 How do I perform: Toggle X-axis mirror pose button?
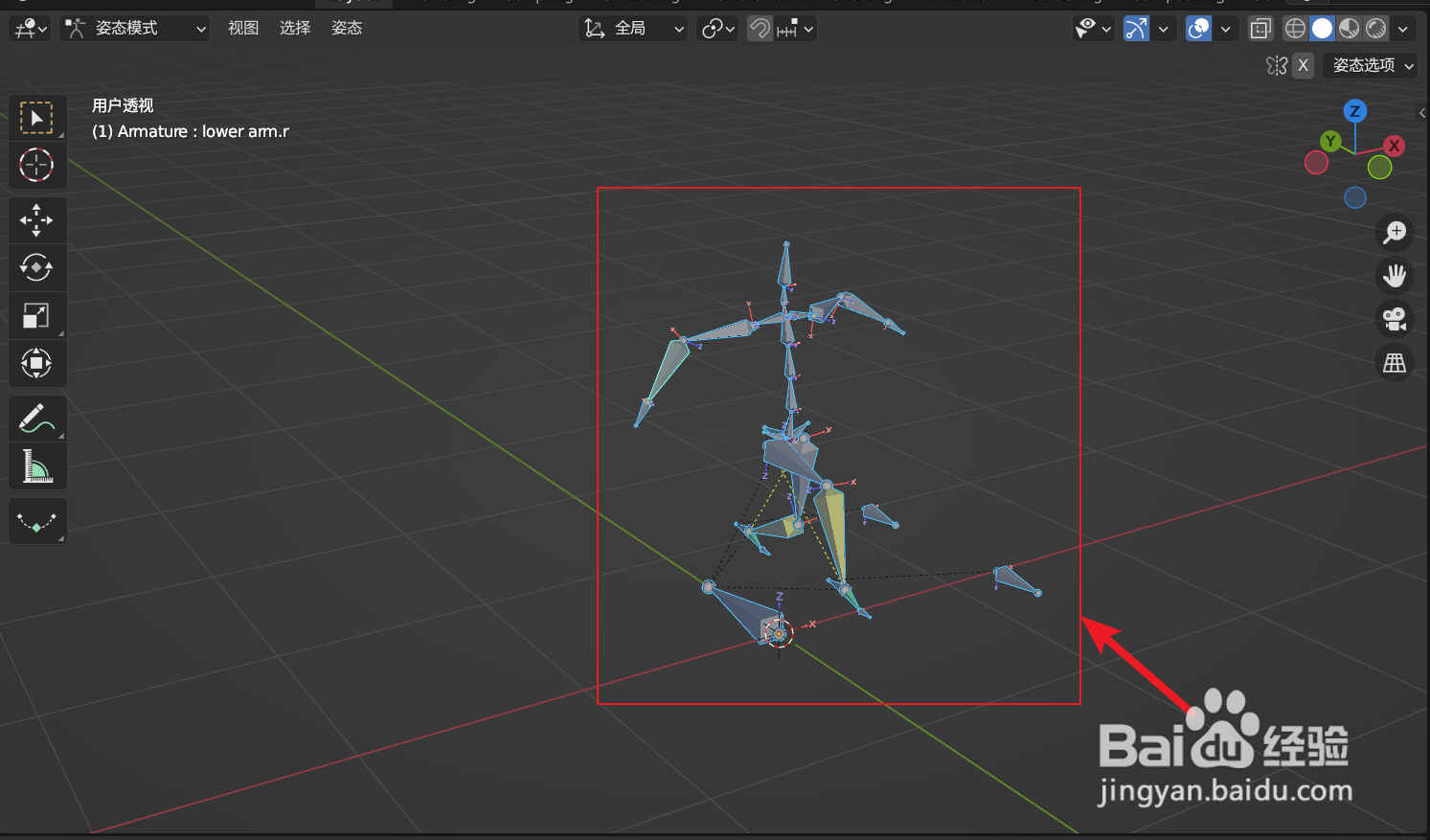pos(1303,65)
